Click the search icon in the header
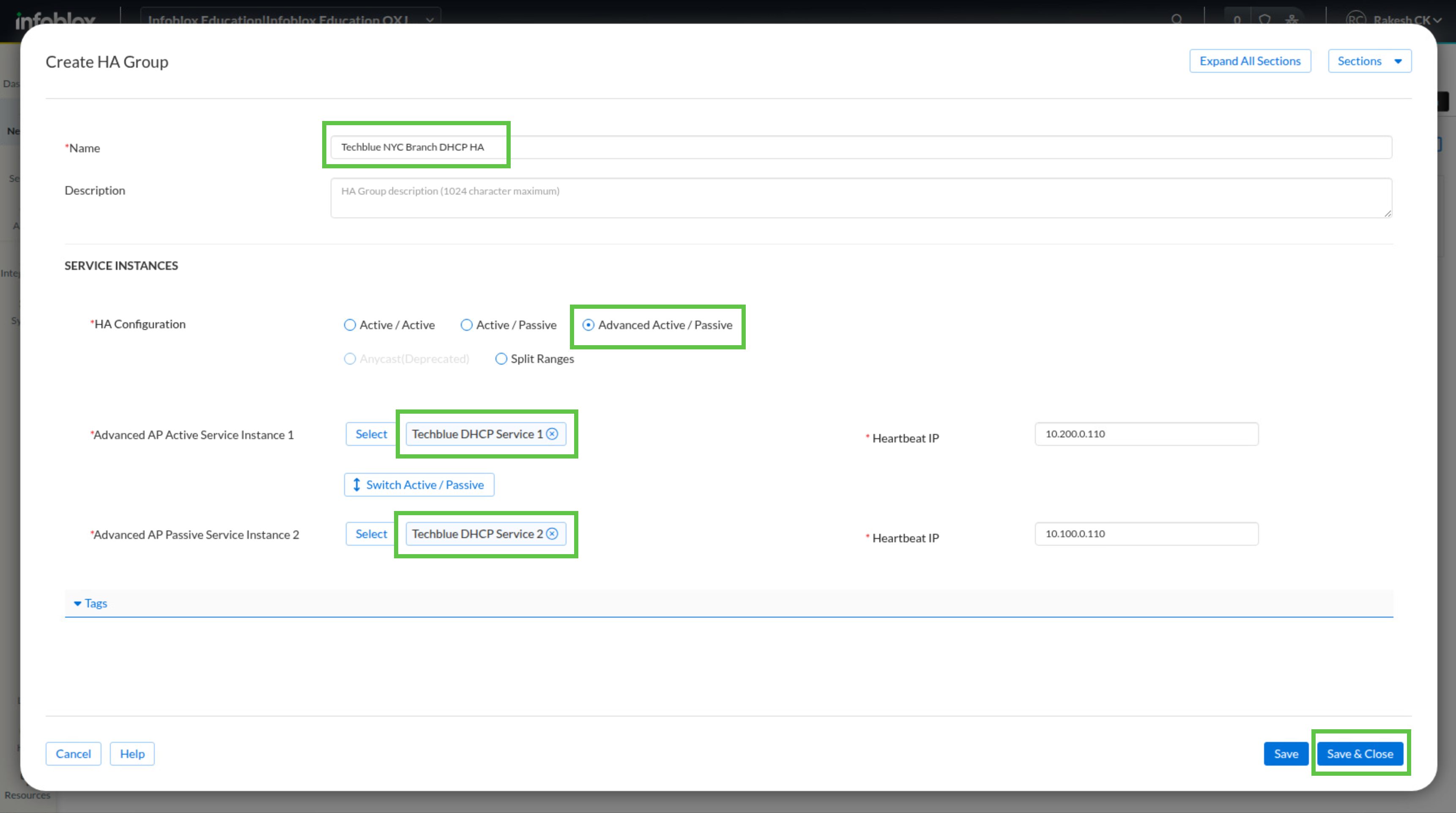Viewport: 1456px width, 813px height. 1177,19
